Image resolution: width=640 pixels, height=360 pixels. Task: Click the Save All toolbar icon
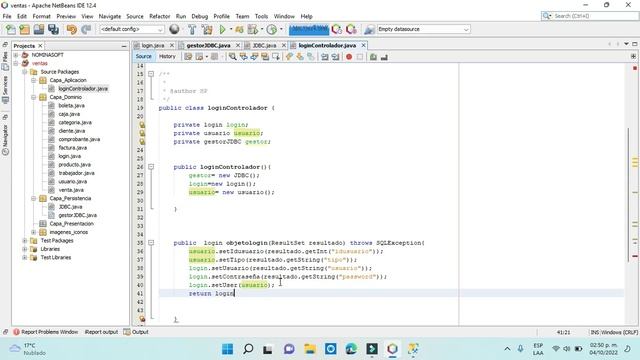(x=53, y=29)
